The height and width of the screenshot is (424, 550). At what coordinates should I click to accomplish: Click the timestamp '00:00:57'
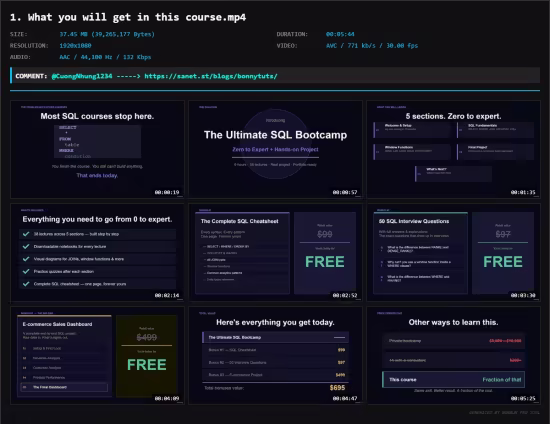coord(345,192)
